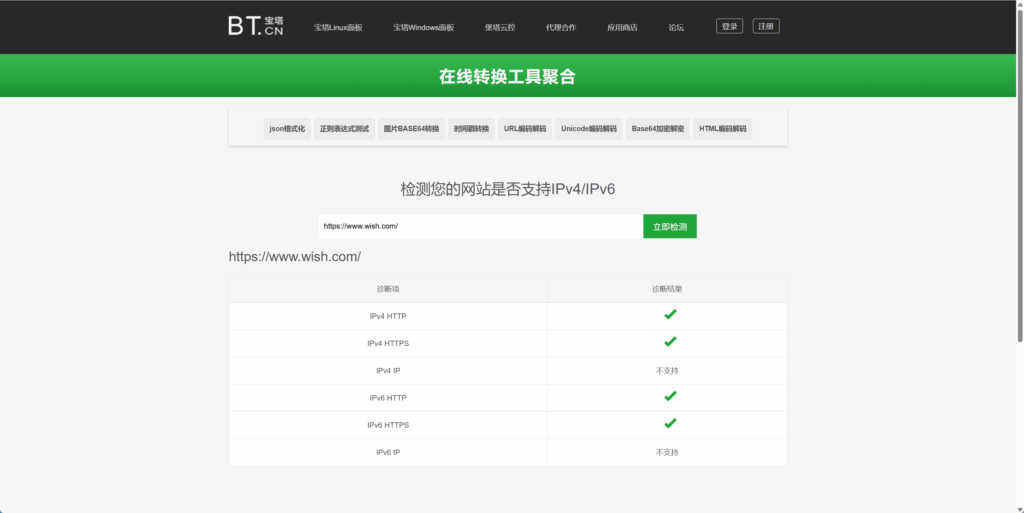
Task: Open the 宝塔Windows面板 menu item
Action: tap(423, 27)
